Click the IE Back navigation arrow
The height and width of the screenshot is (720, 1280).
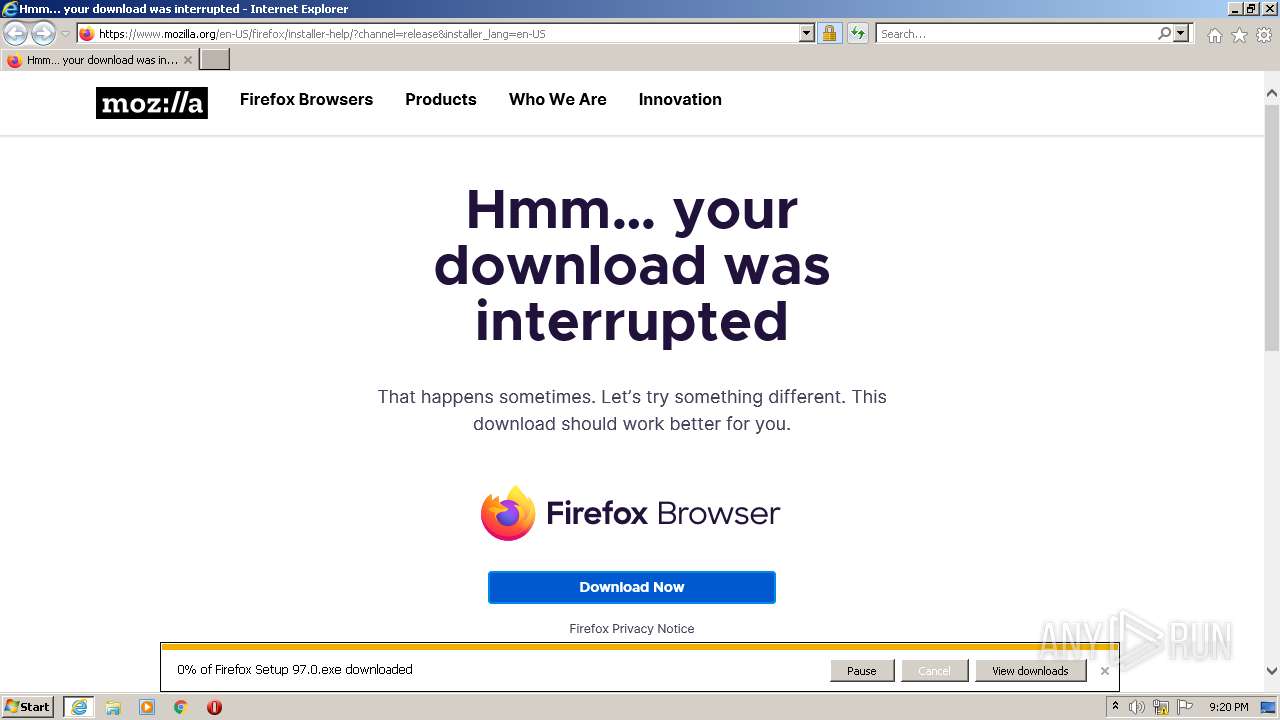16,33
